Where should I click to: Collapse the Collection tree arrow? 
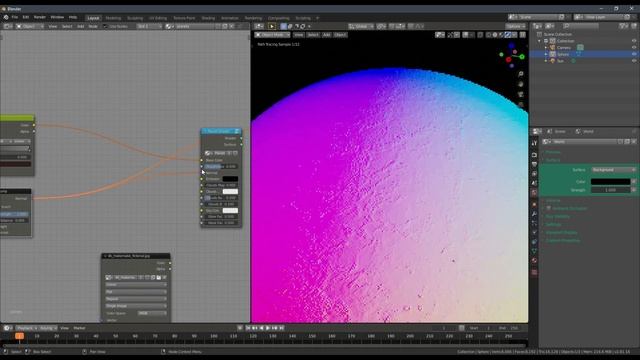pyautogui.click(x=540, y=41)
